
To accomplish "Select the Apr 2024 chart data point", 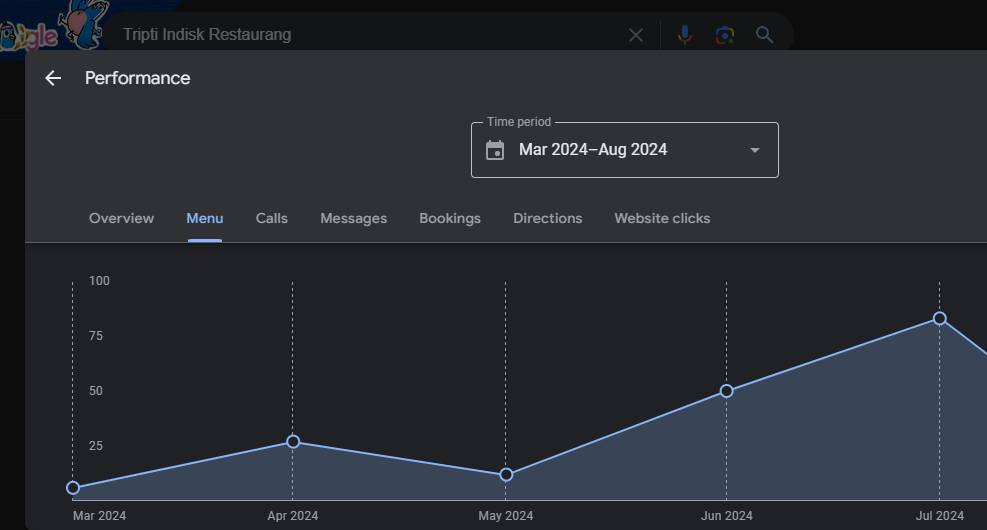I will (x=293, y=441).
